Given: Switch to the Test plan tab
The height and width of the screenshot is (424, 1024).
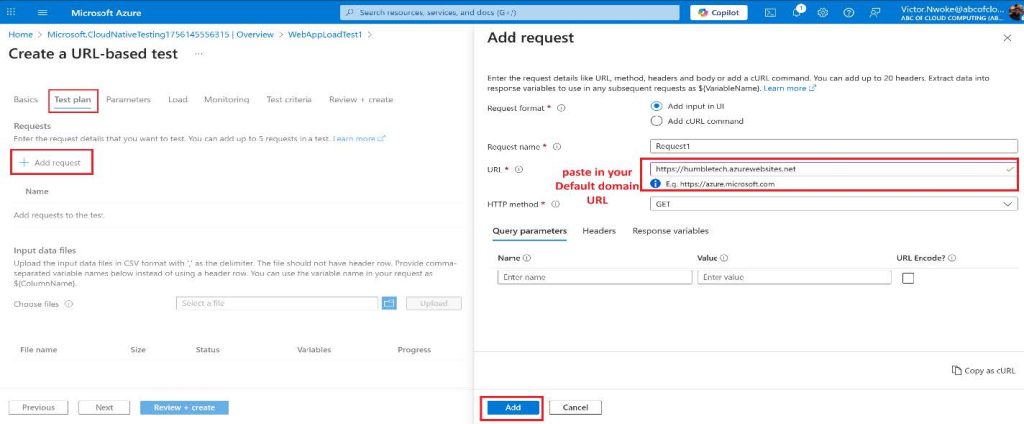Looking at the screenshot, I should tap(72, 99).
